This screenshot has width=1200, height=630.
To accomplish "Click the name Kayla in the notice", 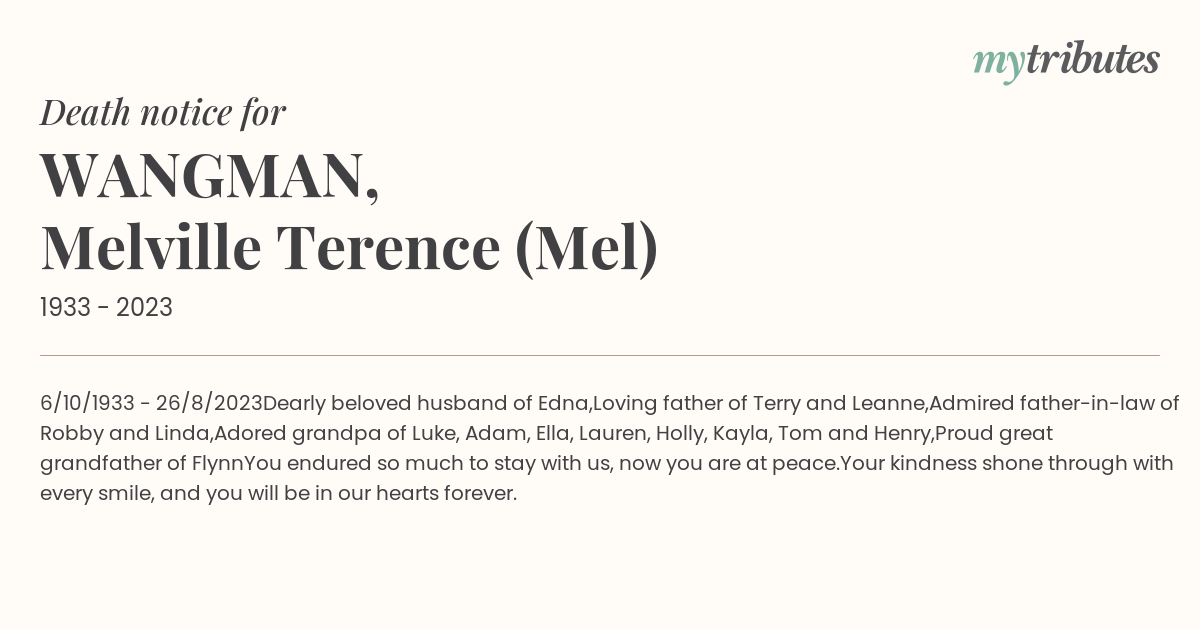I will click(741, 434).
